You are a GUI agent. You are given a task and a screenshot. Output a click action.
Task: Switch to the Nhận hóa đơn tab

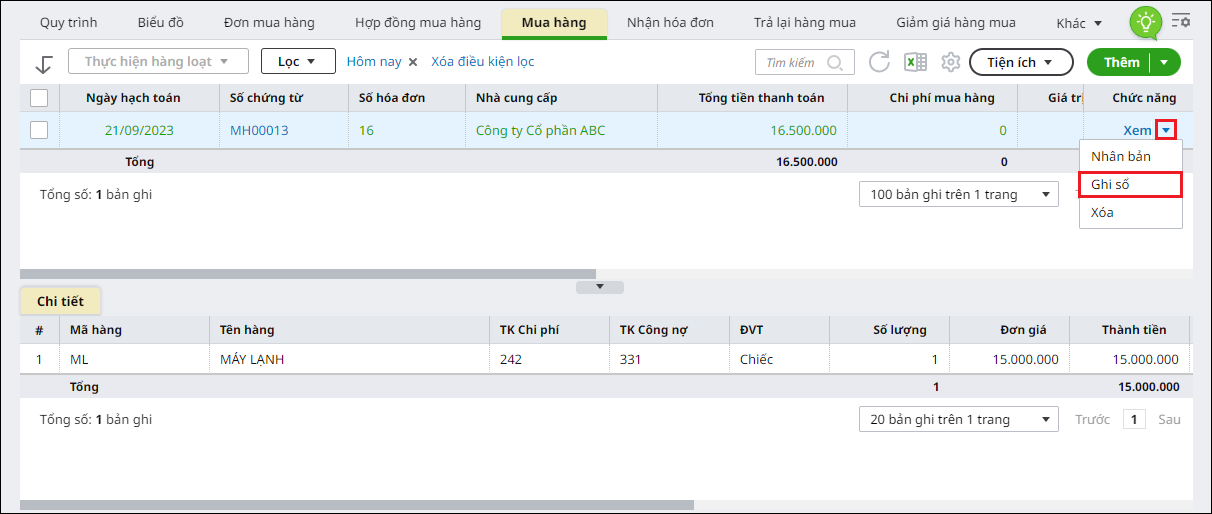670,22
